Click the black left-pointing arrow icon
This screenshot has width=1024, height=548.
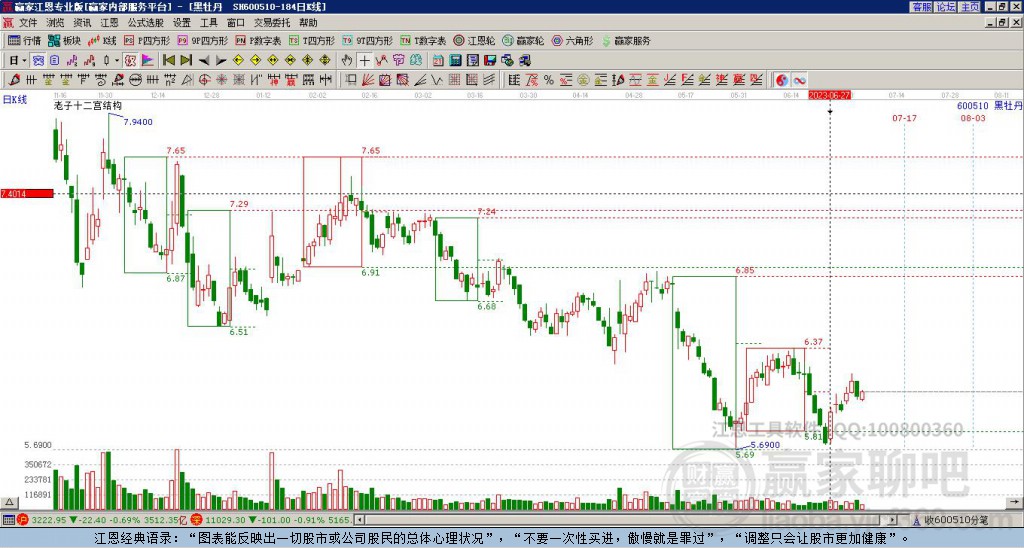(x=204, y=61)
